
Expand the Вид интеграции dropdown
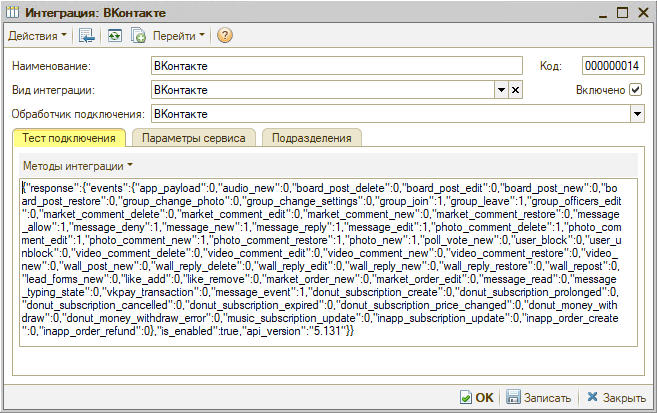coord(501,90)
